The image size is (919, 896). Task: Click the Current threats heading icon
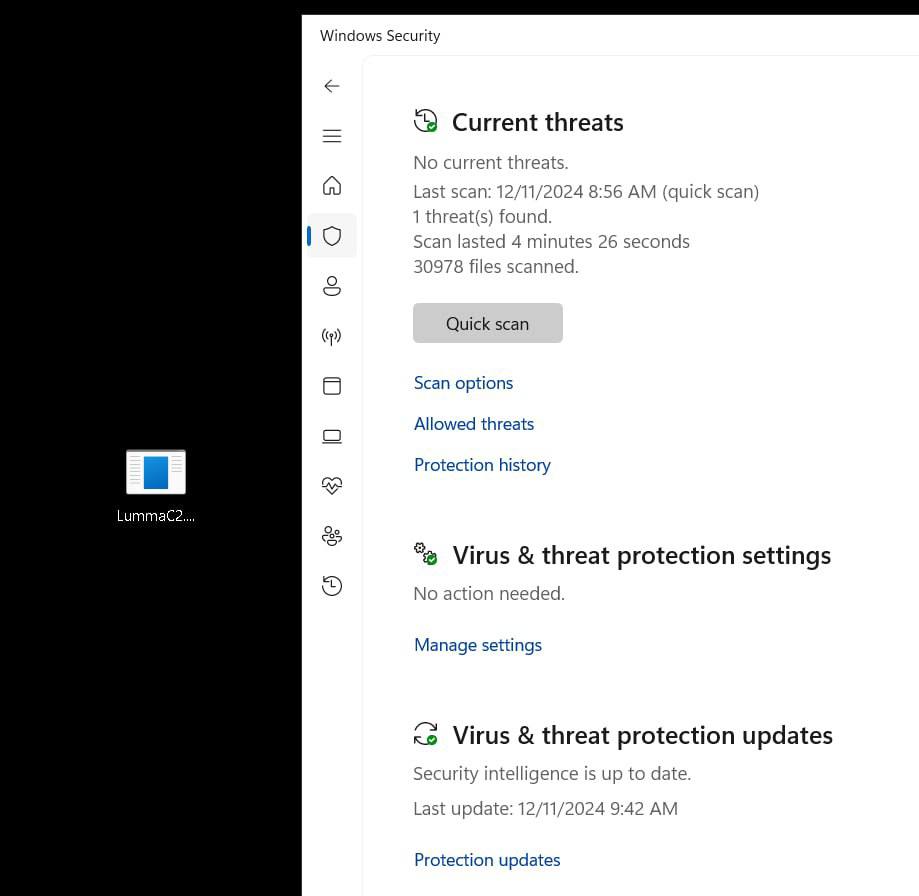pyautogui.click(x=426, y=122)
